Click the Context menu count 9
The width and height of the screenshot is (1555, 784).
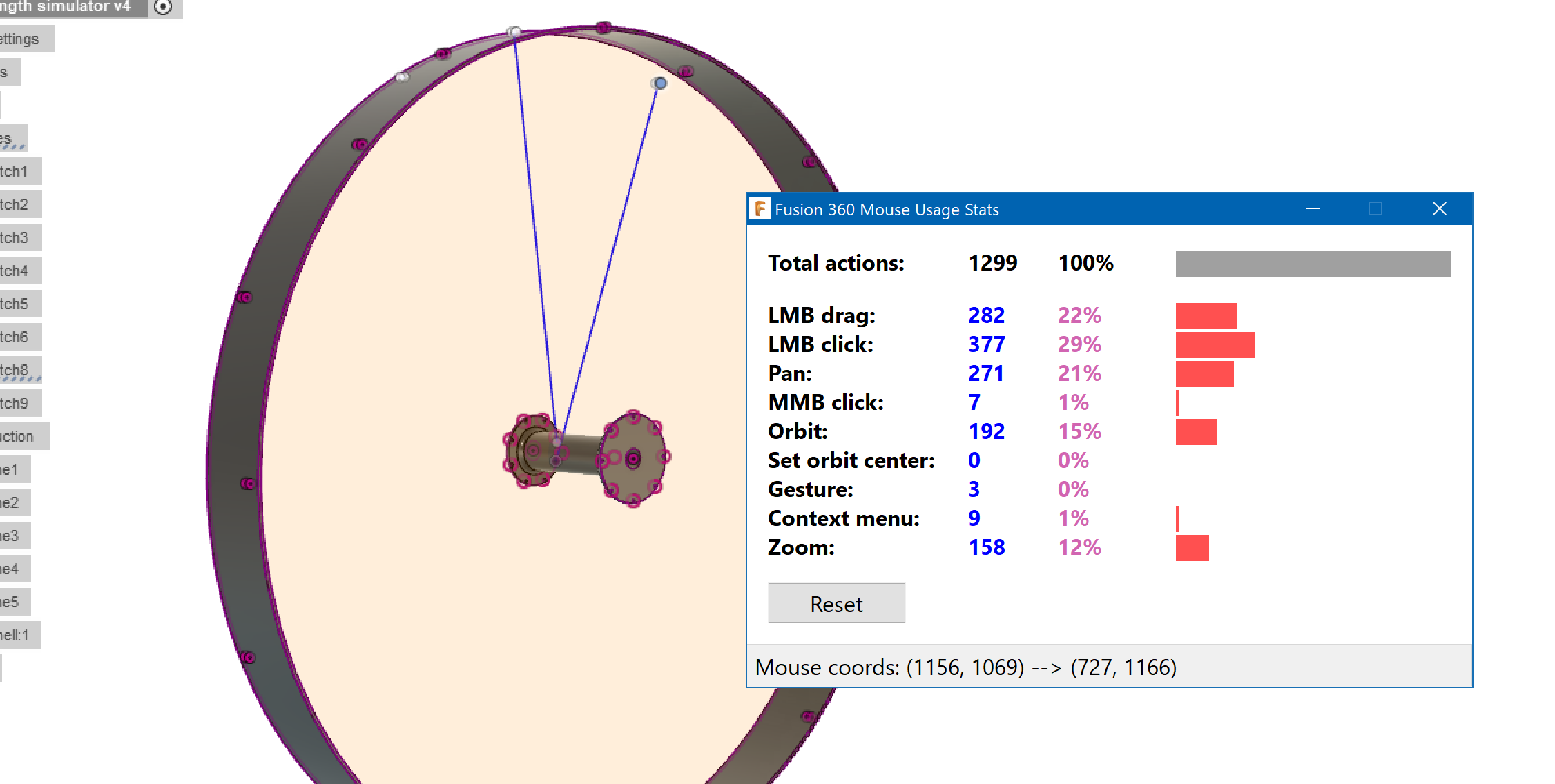(974, 518)
